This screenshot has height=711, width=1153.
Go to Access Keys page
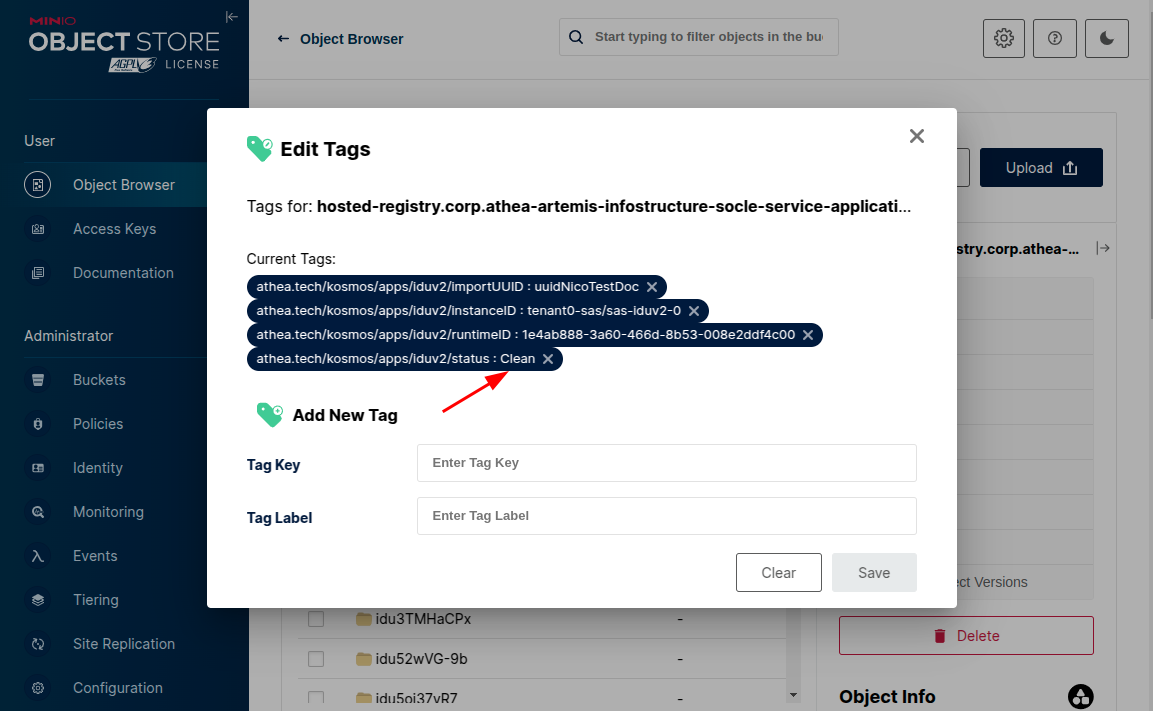114,229
